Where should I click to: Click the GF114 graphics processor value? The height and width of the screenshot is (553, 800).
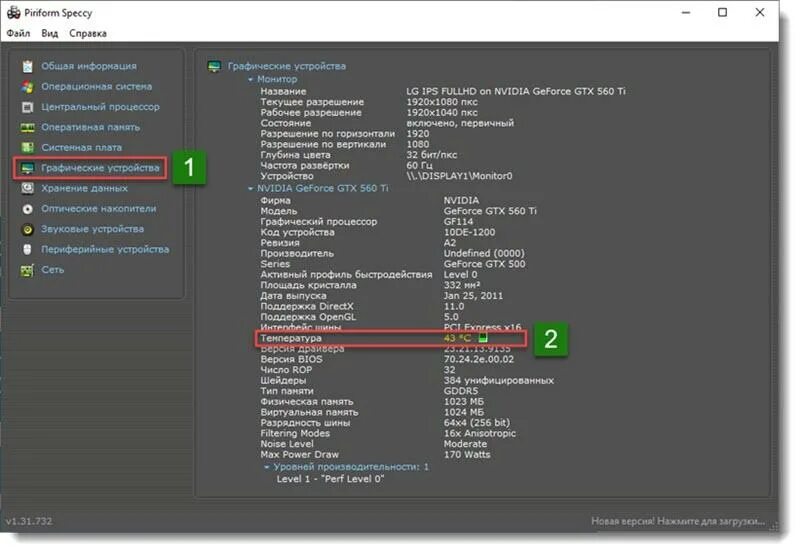(458, 221)
